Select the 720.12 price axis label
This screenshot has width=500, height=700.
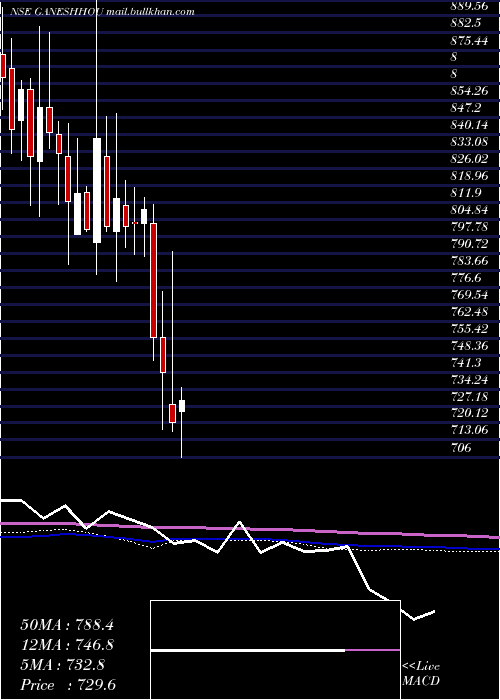coord(470,413)
